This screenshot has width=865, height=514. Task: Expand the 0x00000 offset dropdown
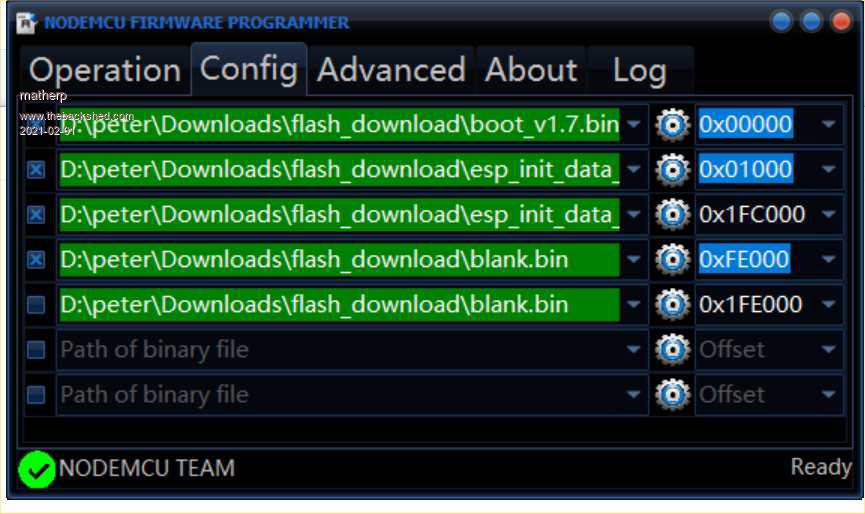[828, 125]
